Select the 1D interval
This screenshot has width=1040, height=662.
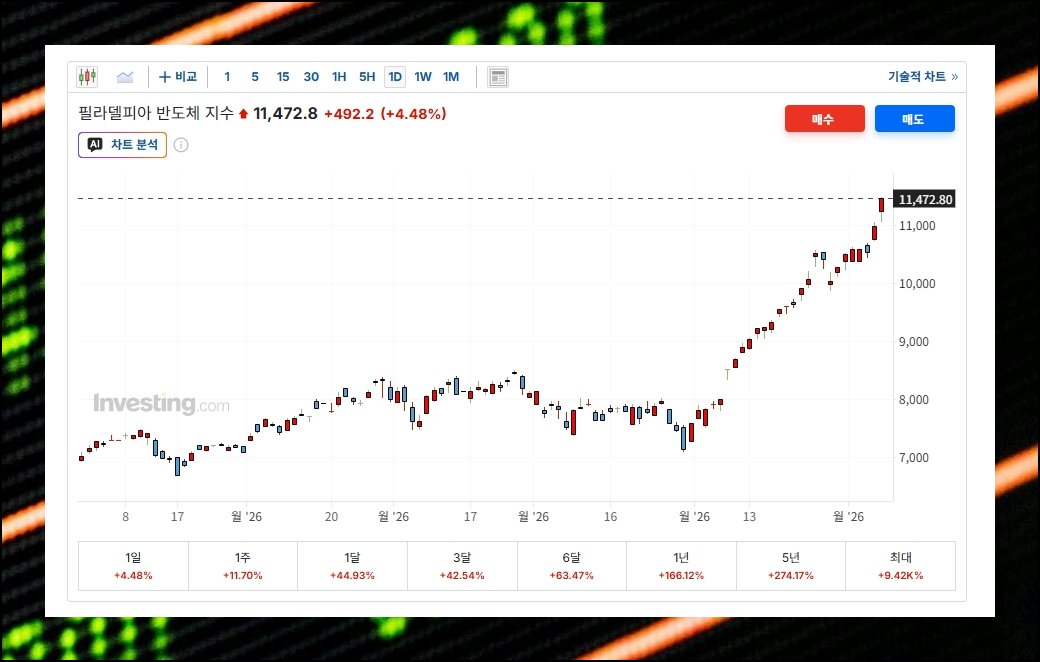(395, 77)
